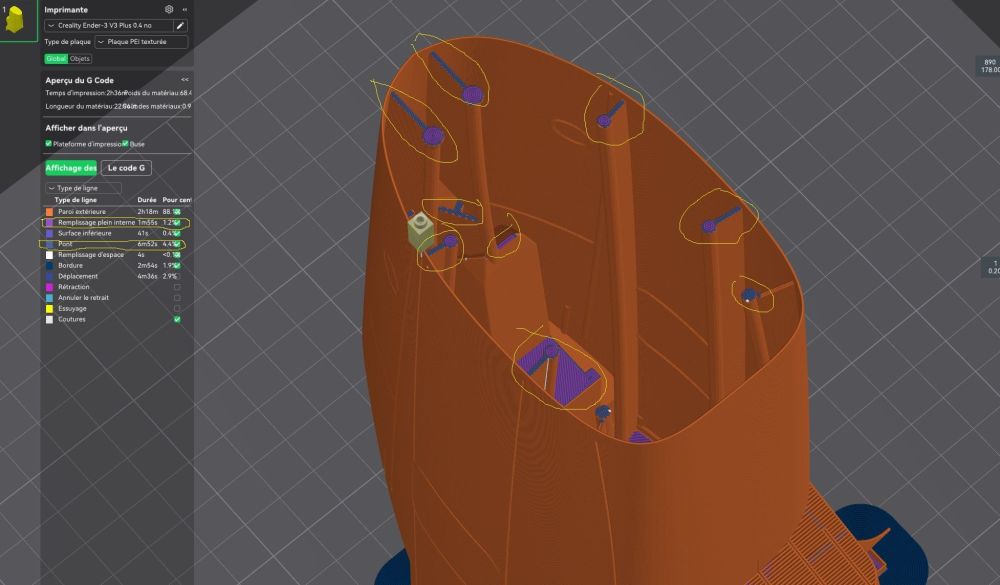Click the Durée column header
Viewport: 1000px width, 585px height.
[x=147, y=200]
